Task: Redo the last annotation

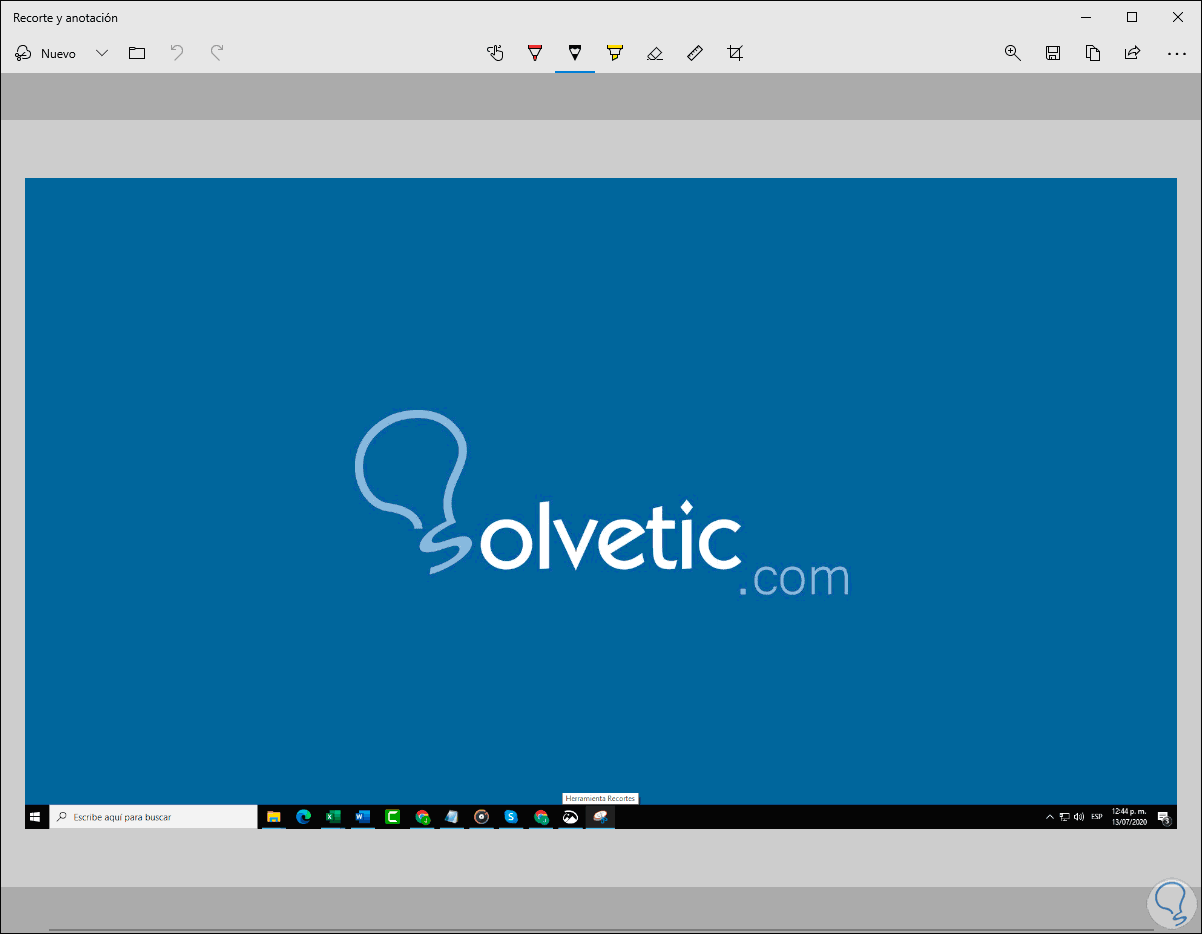Action: pos(217,53)
